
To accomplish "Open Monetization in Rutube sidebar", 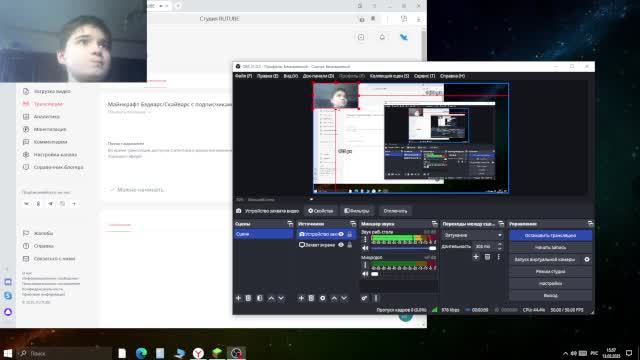I will [45, 129].
